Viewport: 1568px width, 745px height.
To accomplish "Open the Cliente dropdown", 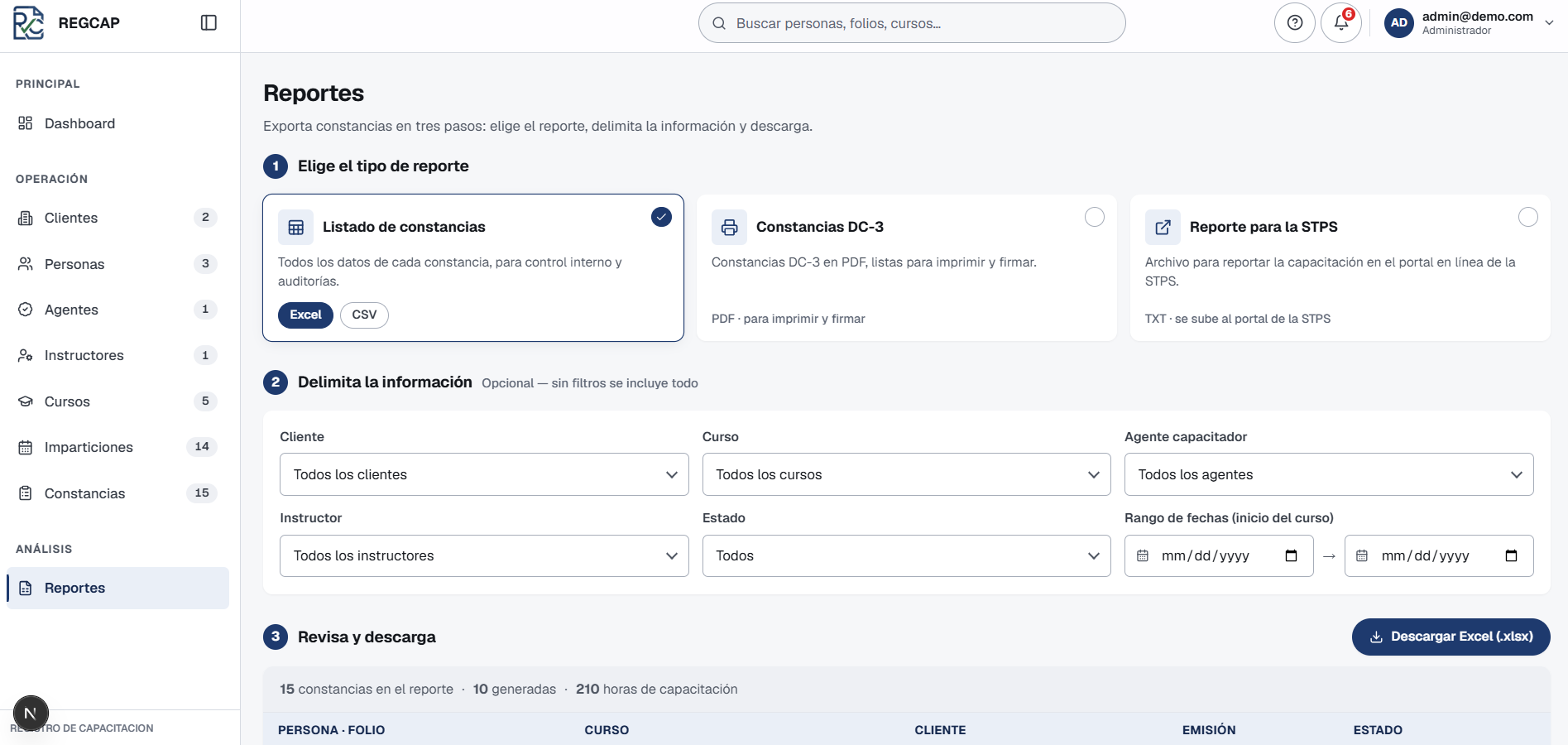I will point(484,474).
